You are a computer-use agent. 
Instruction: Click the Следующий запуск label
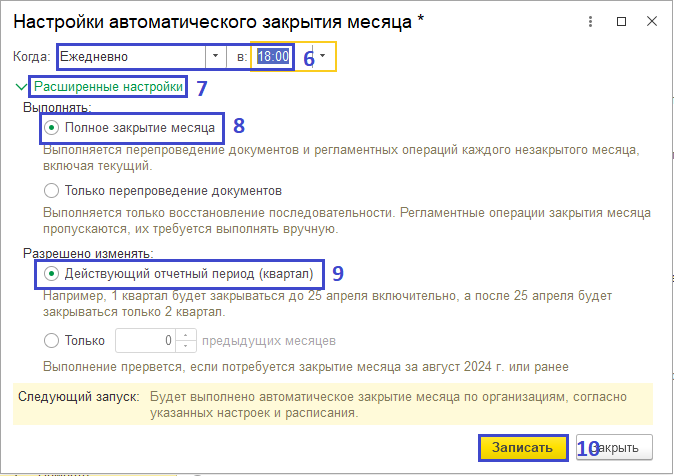pos(79,397)
